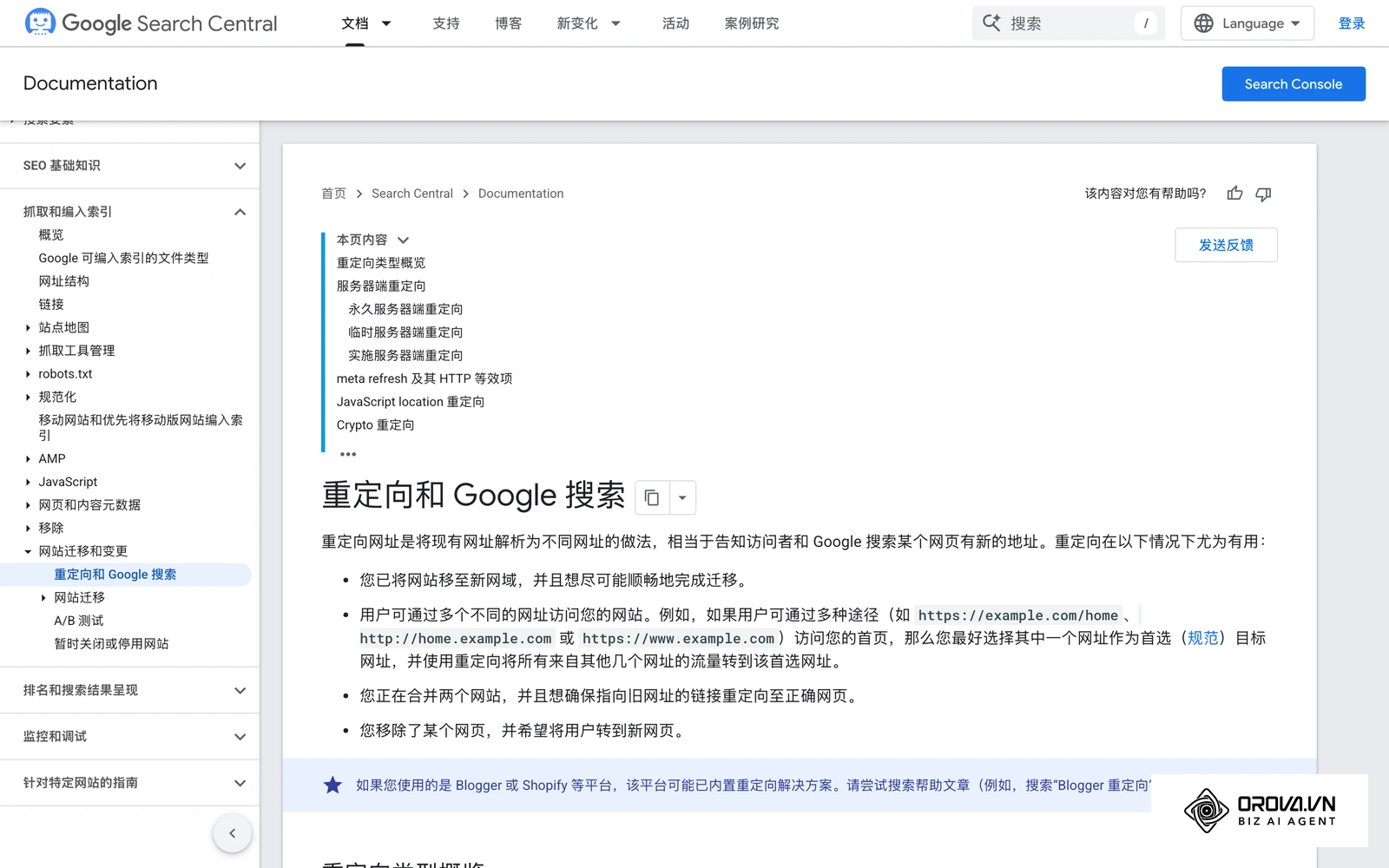The width and height of the screenshot is (1389, 868).
Task: Click the Search Console button
Action: (x=1294, y=84)
